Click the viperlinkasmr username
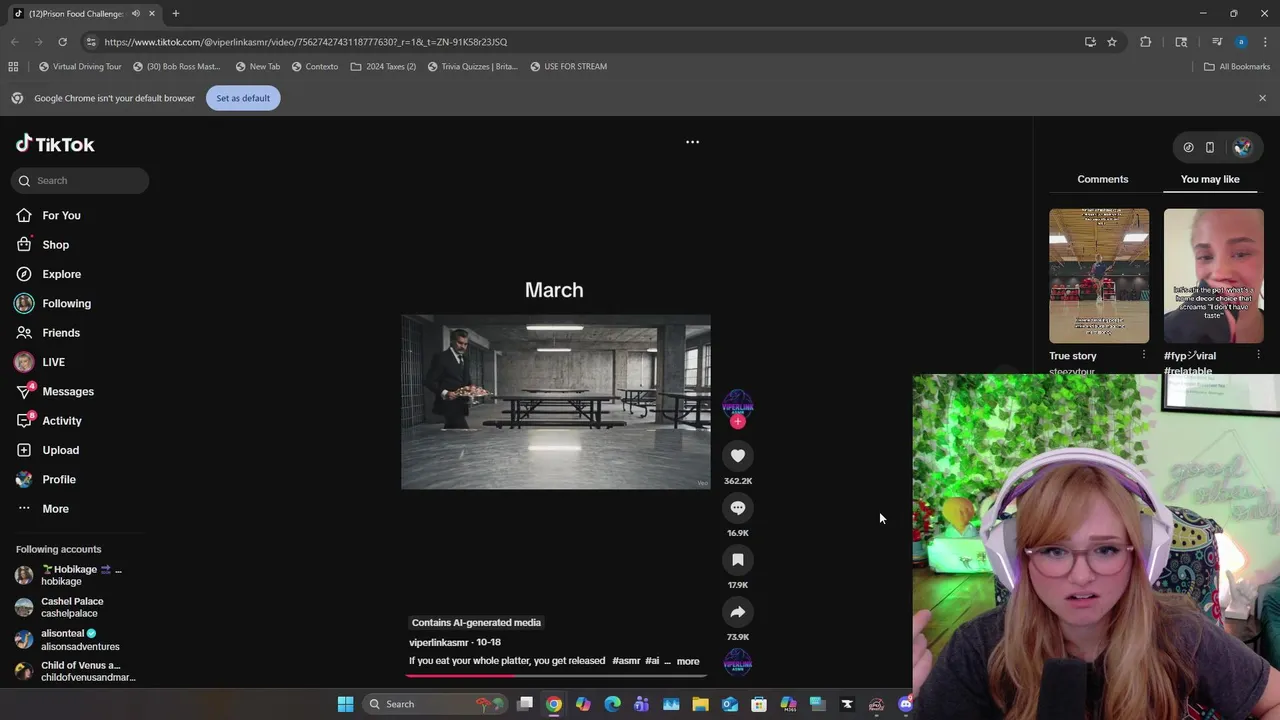The height and width of the screenshot is (720, 1280). click(x=439, y=642)
